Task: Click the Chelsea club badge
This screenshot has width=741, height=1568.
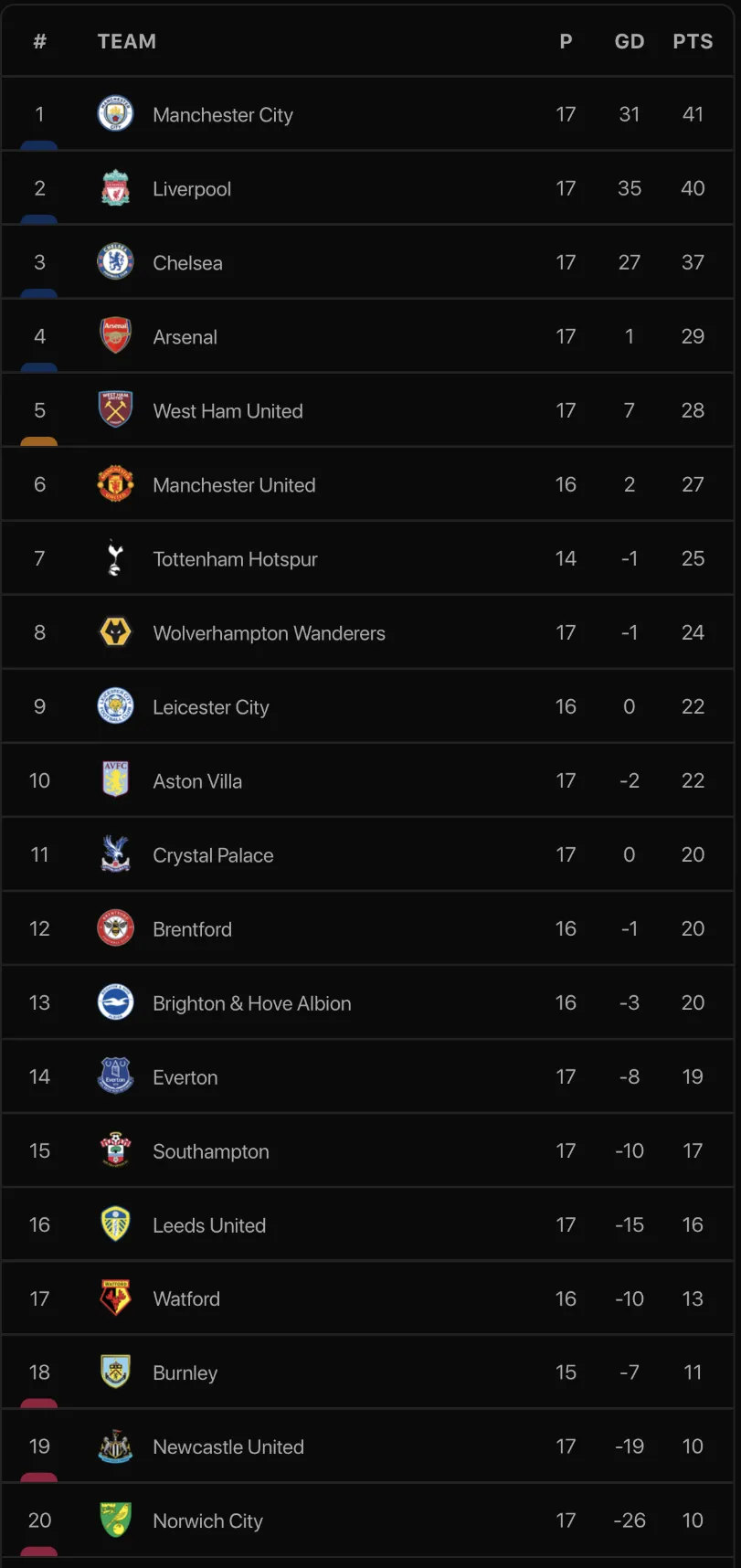Action: tap(115, 262)
